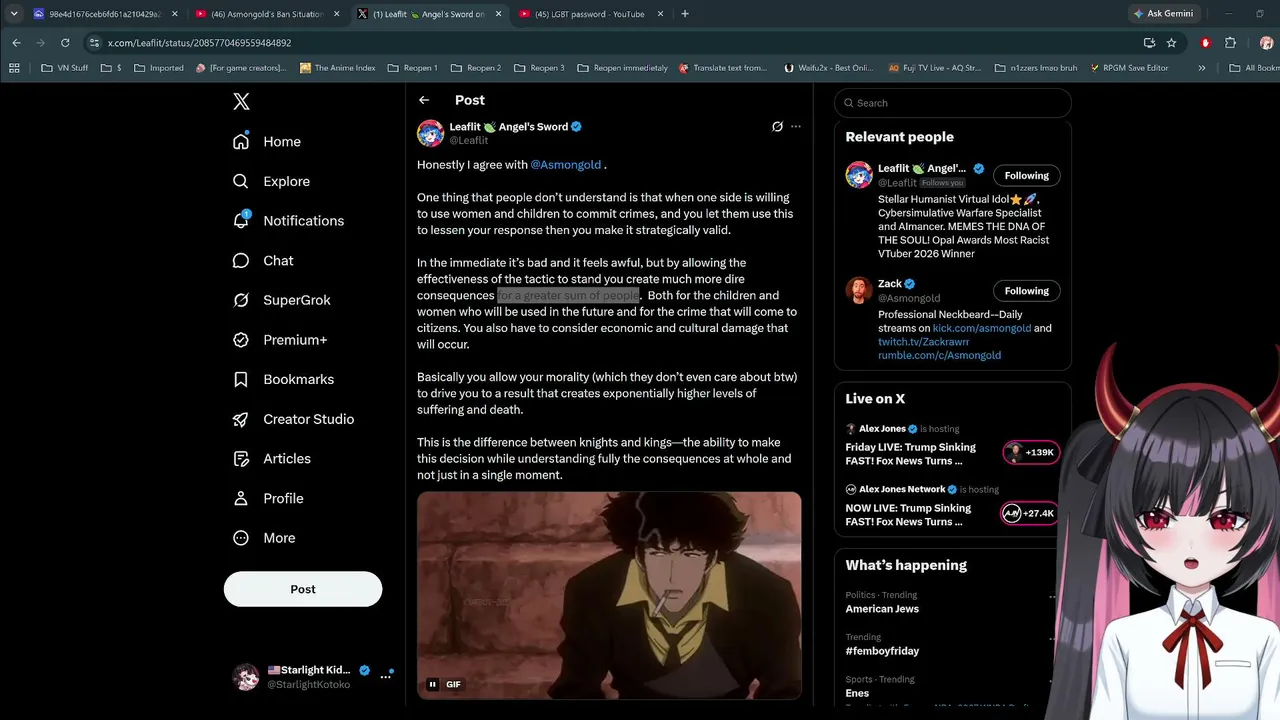Toggle Following for Zack
This screenshot has width=1280, height=720.
click(x=1027, y=291)
